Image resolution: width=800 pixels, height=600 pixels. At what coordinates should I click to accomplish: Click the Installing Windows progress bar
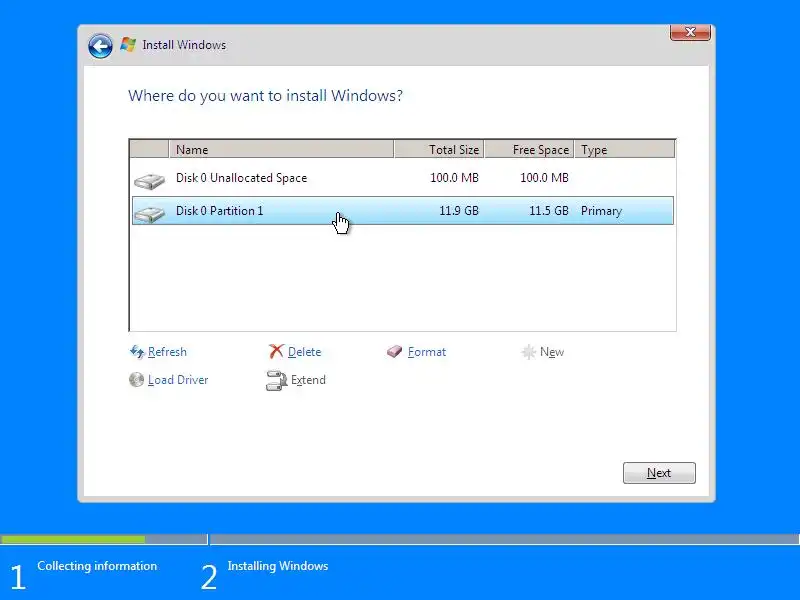505,539
